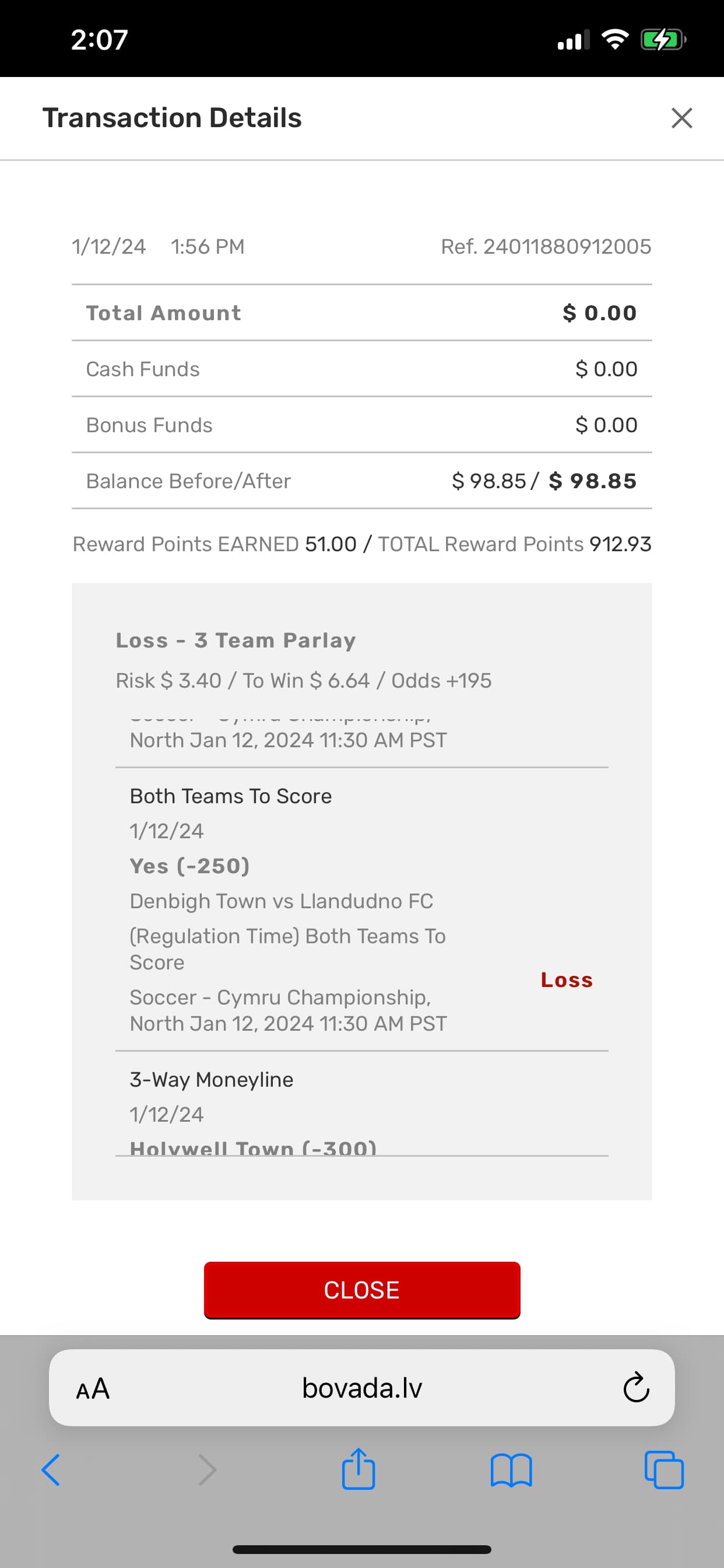Image resolution: width=724 pixels, height=1568 pixels.
Task: Tap the page reload icon
Action: tap(636, 1388)
